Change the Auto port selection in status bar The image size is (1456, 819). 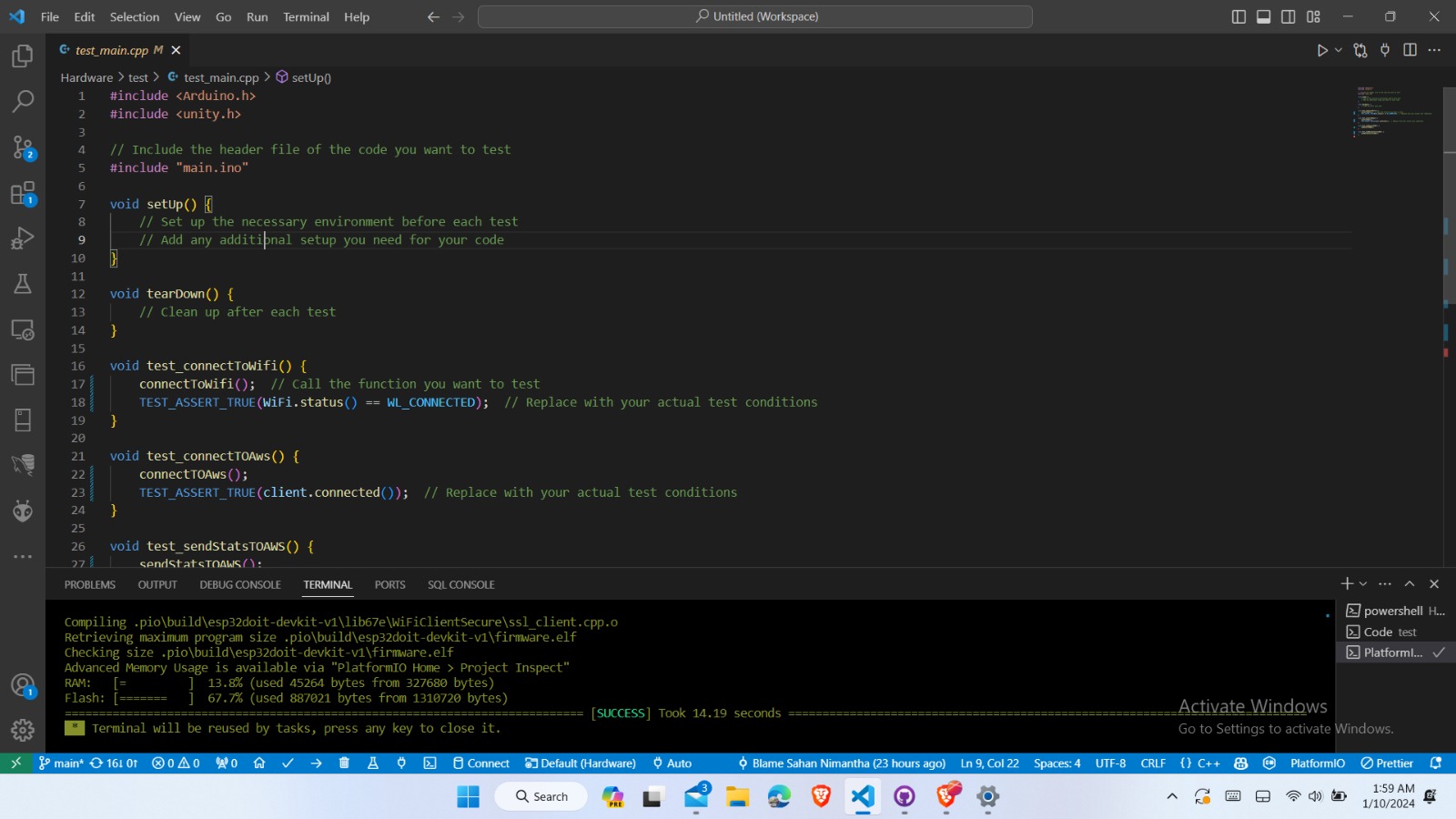(x=672, y=763)
